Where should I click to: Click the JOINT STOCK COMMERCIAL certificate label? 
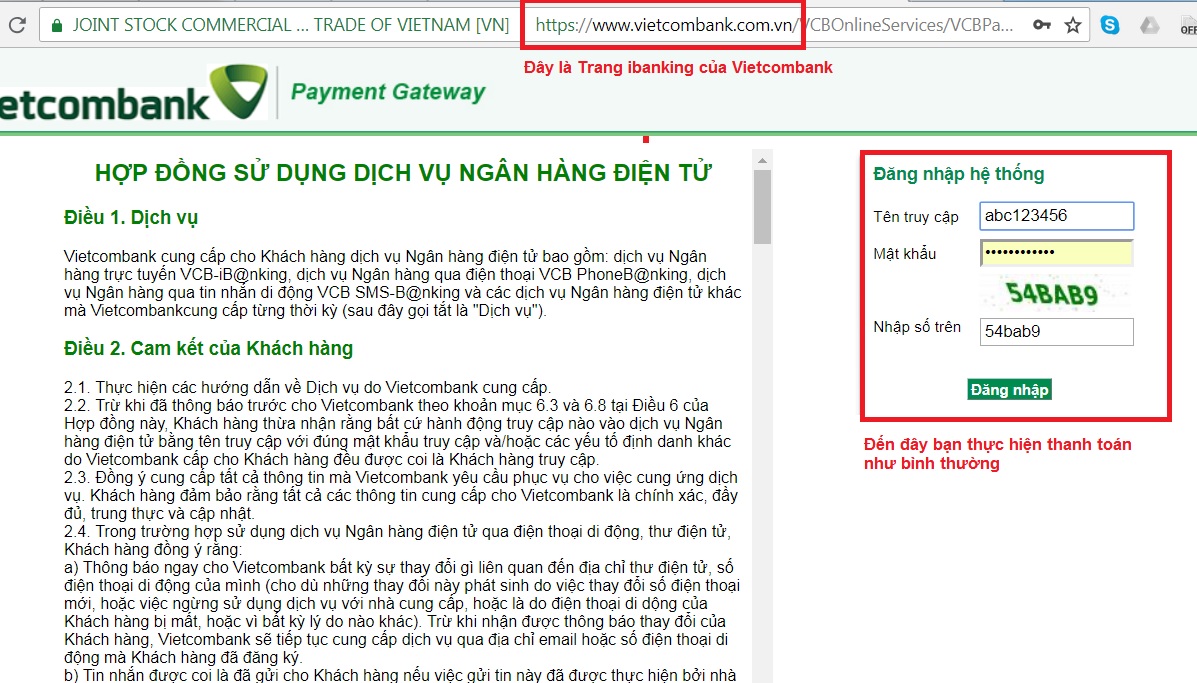pos(291,25)
